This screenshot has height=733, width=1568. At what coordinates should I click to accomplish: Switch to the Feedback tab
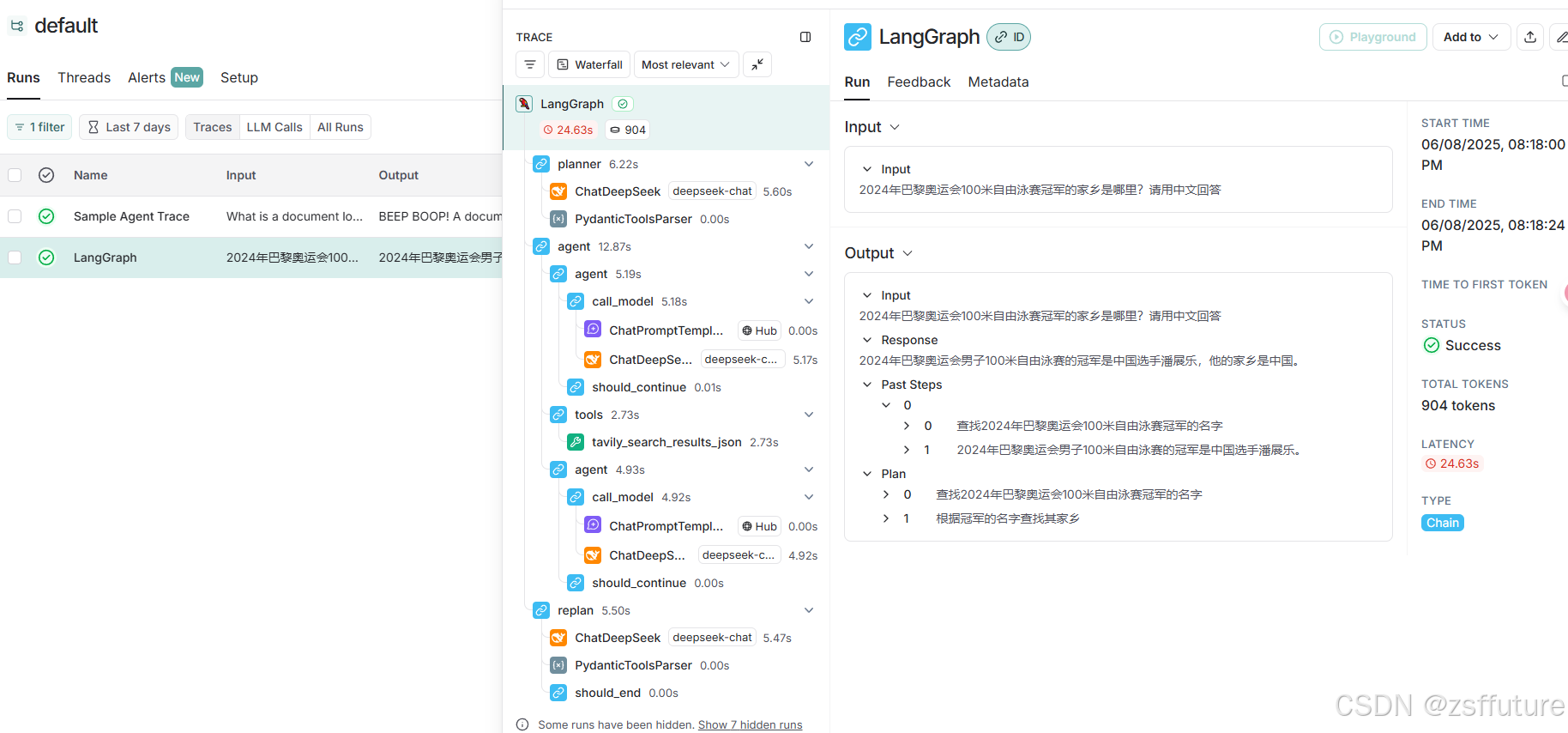pyautogui.click(x=919, y=82)
